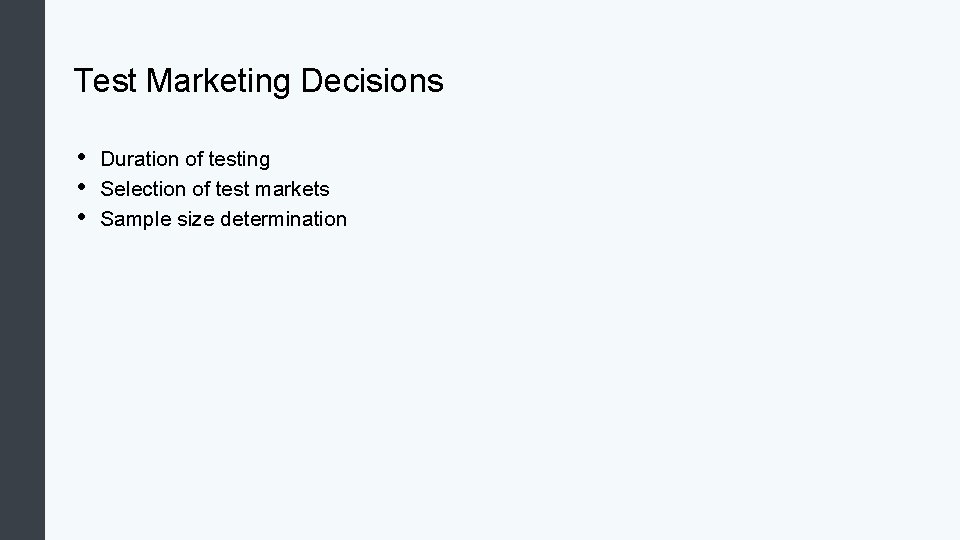Select the "Duration of testing" bullet line
This screenshot has height=540, width=960.
tap(185, 159)
